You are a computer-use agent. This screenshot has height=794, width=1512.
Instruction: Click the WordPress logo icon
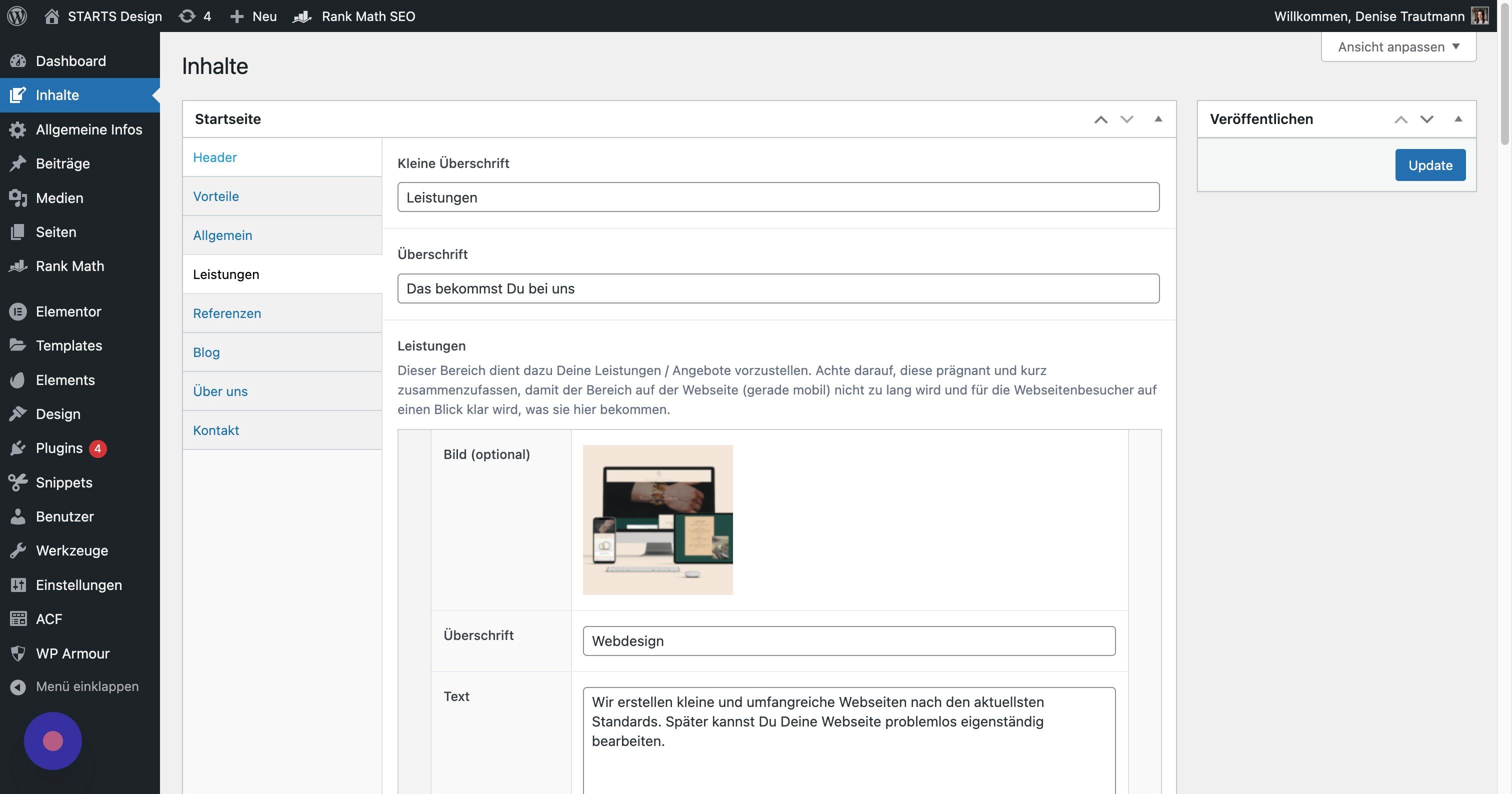[17, 16]
